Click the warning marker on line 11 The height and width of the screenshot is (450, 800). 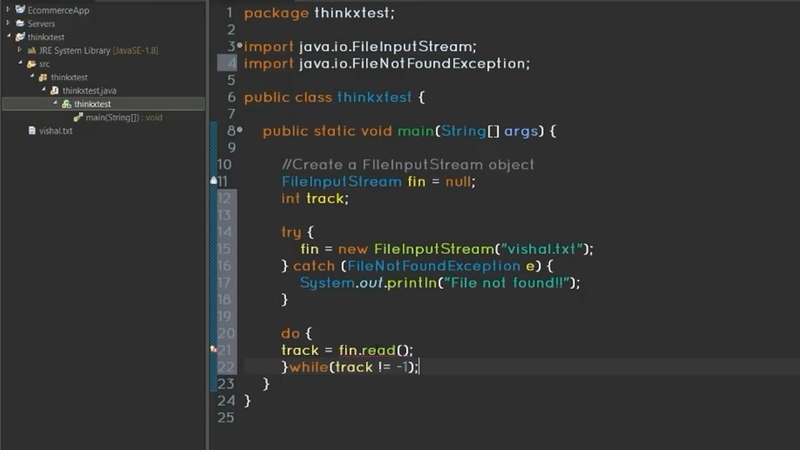coord(214,180)
